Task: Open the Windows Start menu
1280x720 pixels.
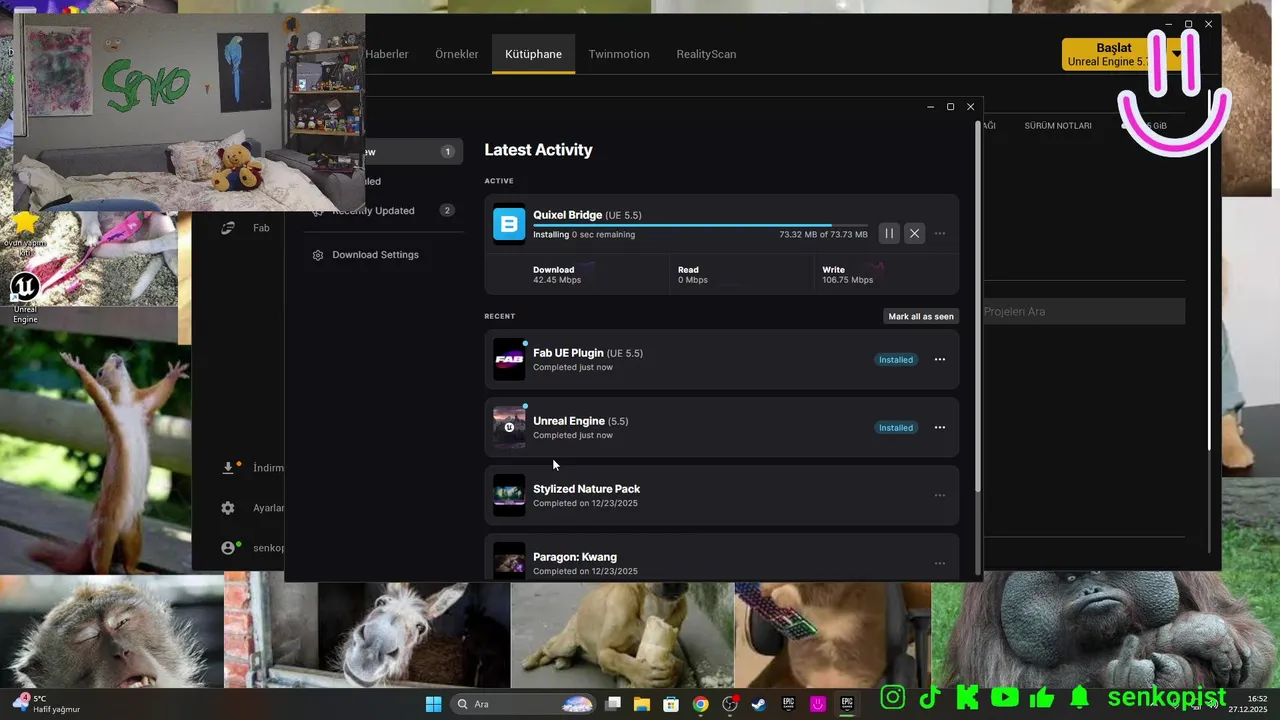Action: [434, 704]
